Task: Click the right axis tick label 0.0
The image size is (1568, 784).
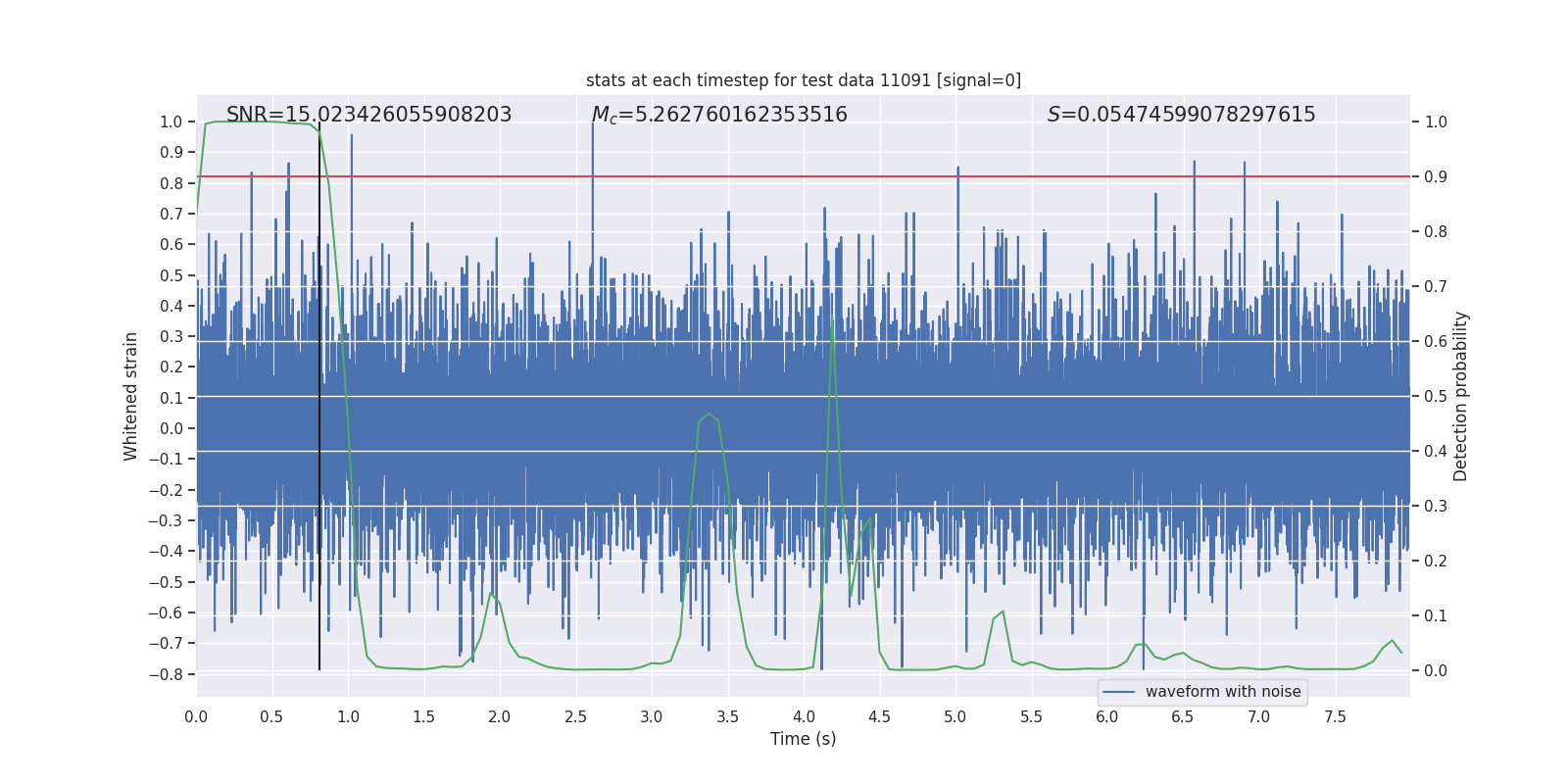Action: tap(1436, 671)
